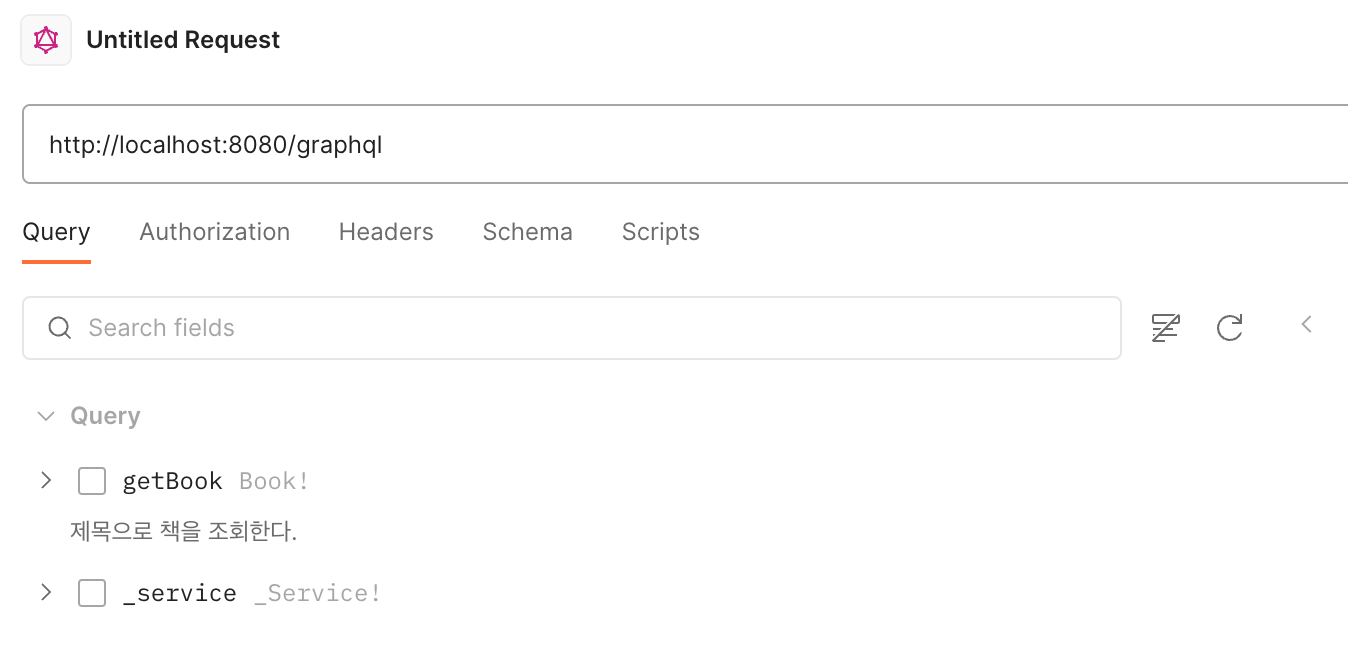Click the getBook field name
The width and height of the screenshot is (1348, 660).
point(172,480)
